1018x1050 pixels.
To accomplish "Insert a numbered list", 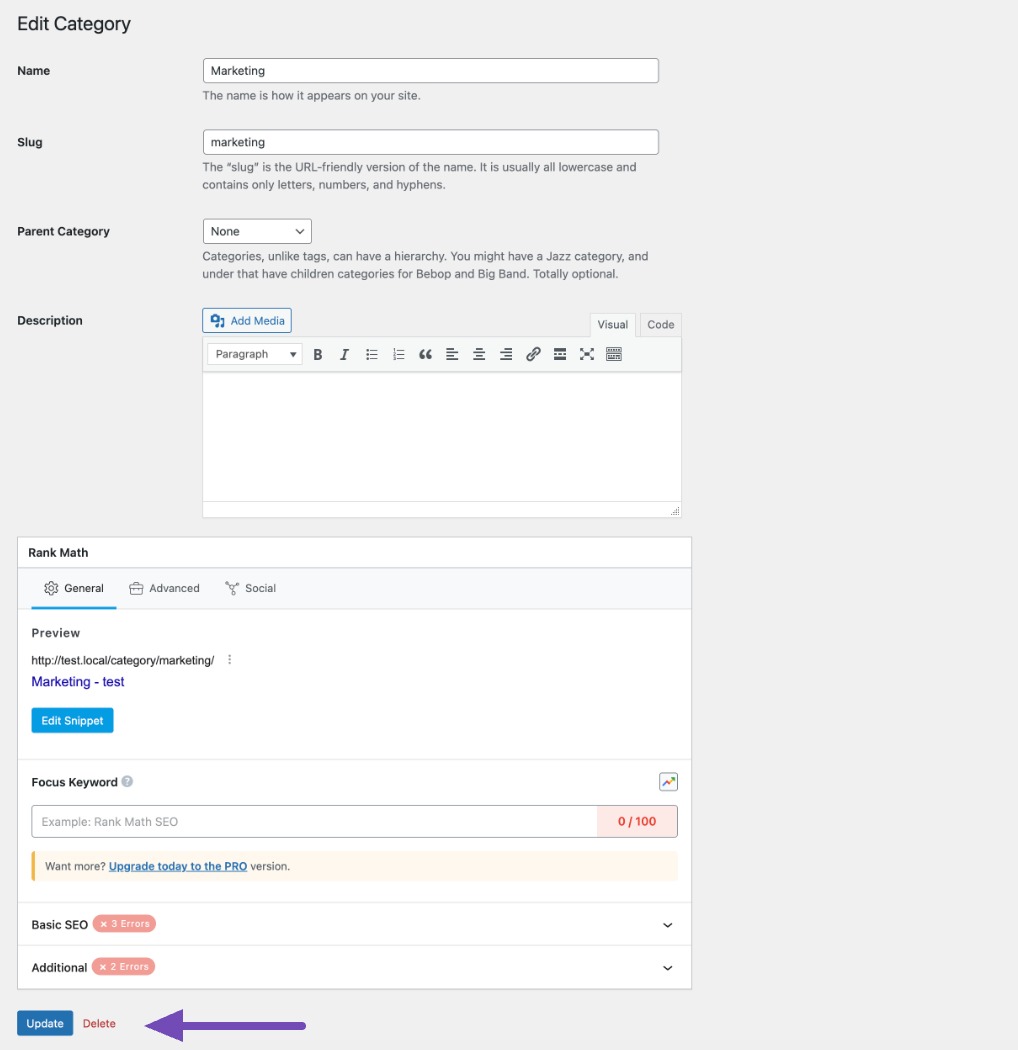I will coord(398,354).
